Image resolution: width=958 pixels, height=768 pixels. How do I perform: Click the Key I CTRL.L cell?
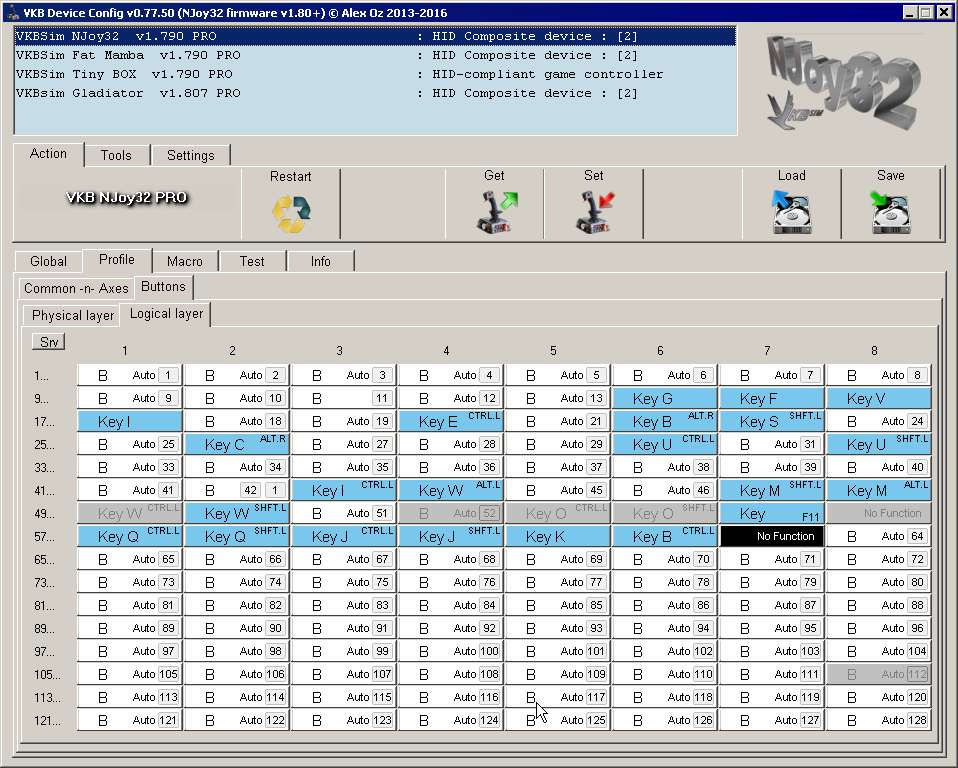coord(343,490)
